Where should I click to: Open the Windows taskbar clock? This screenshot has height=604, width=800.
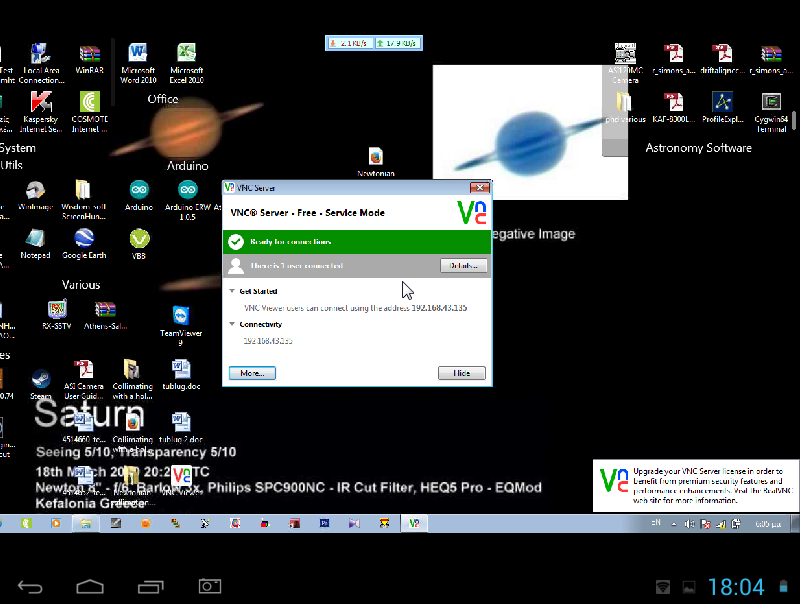(x=768, y=524)
